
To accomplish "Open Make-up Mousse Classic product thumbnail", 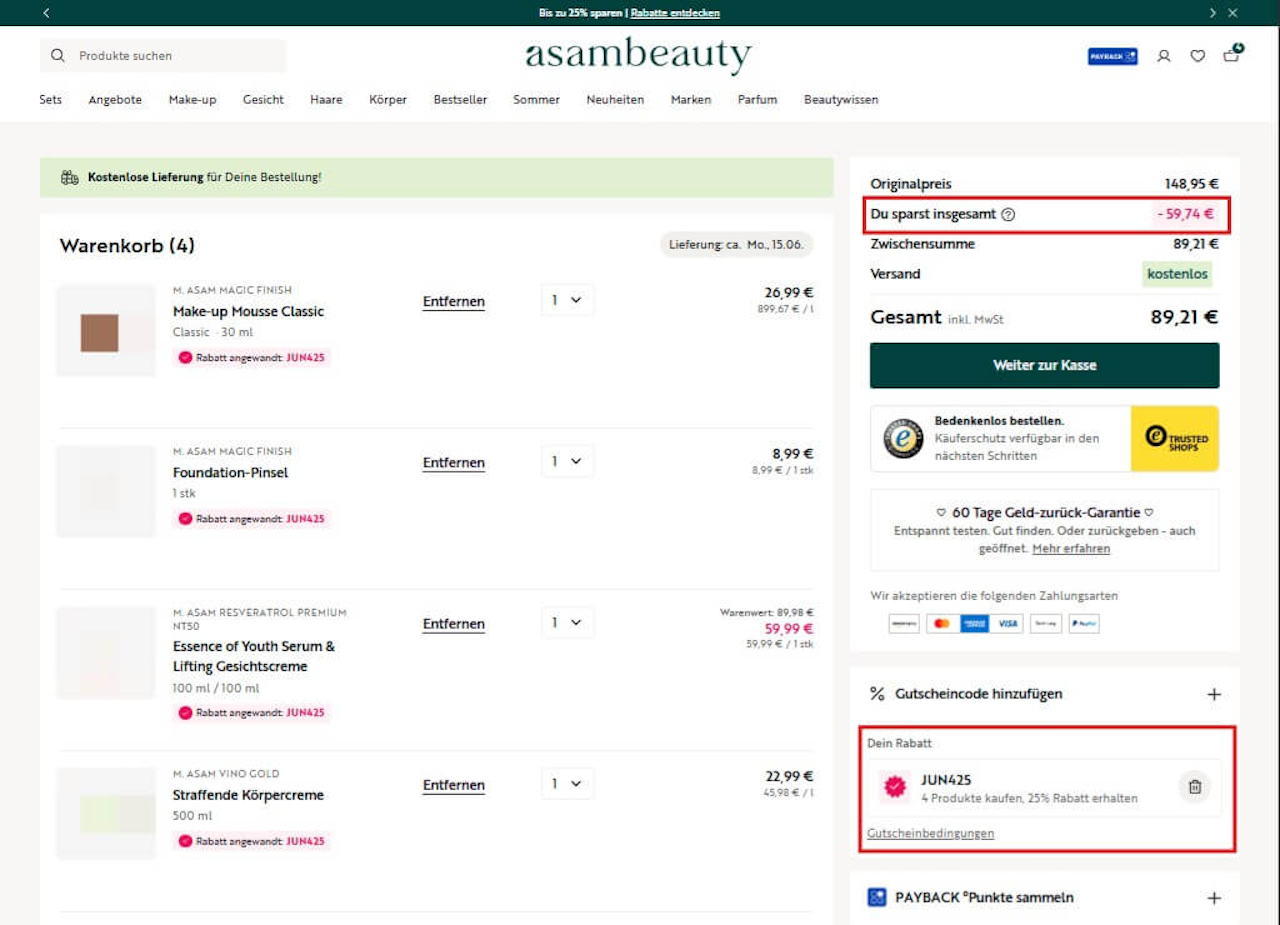I will (106, 331).
